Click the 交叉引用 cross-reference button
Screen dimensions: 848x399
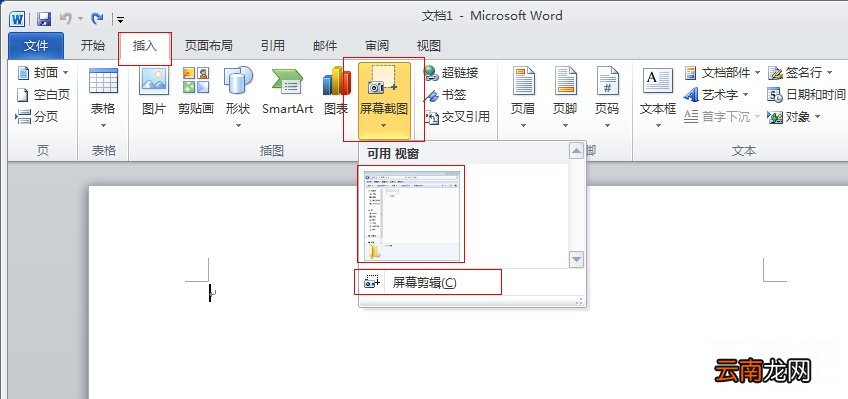pos(457,116)
